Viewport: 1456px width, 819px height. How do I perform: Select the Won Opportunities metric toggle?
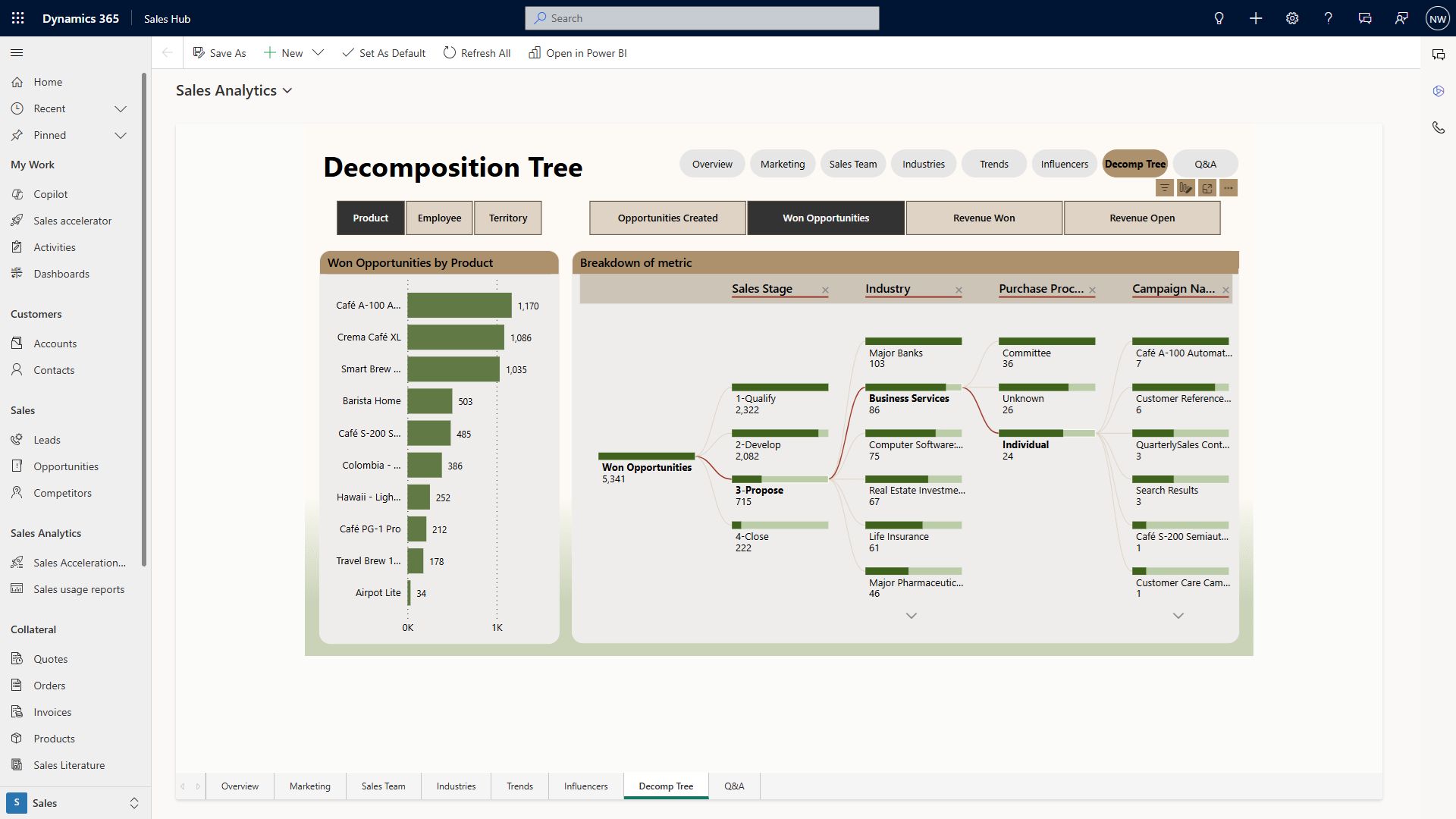click(826, 218)
